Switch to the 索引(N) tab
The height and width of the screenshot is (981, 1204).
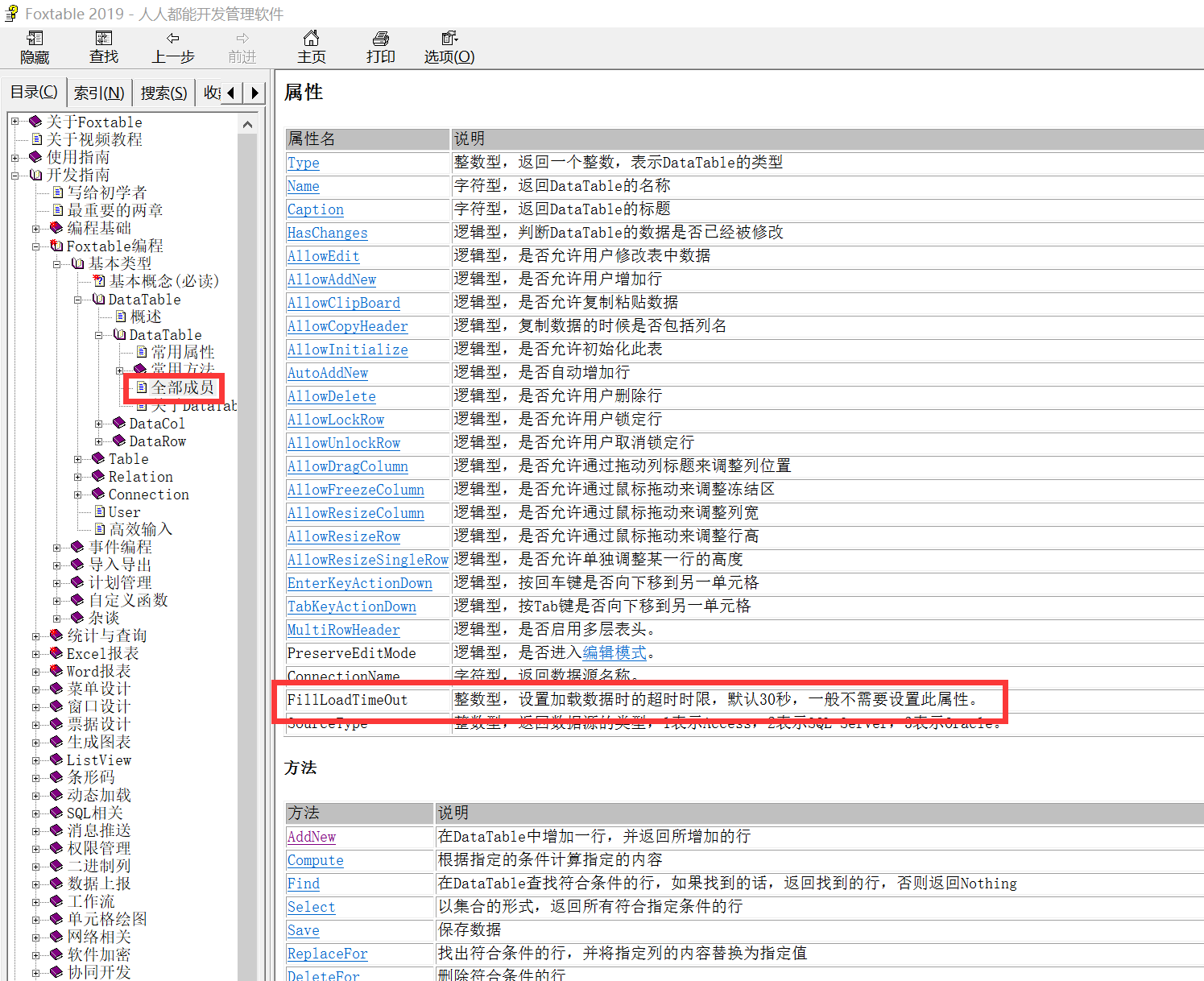point(99,93)
